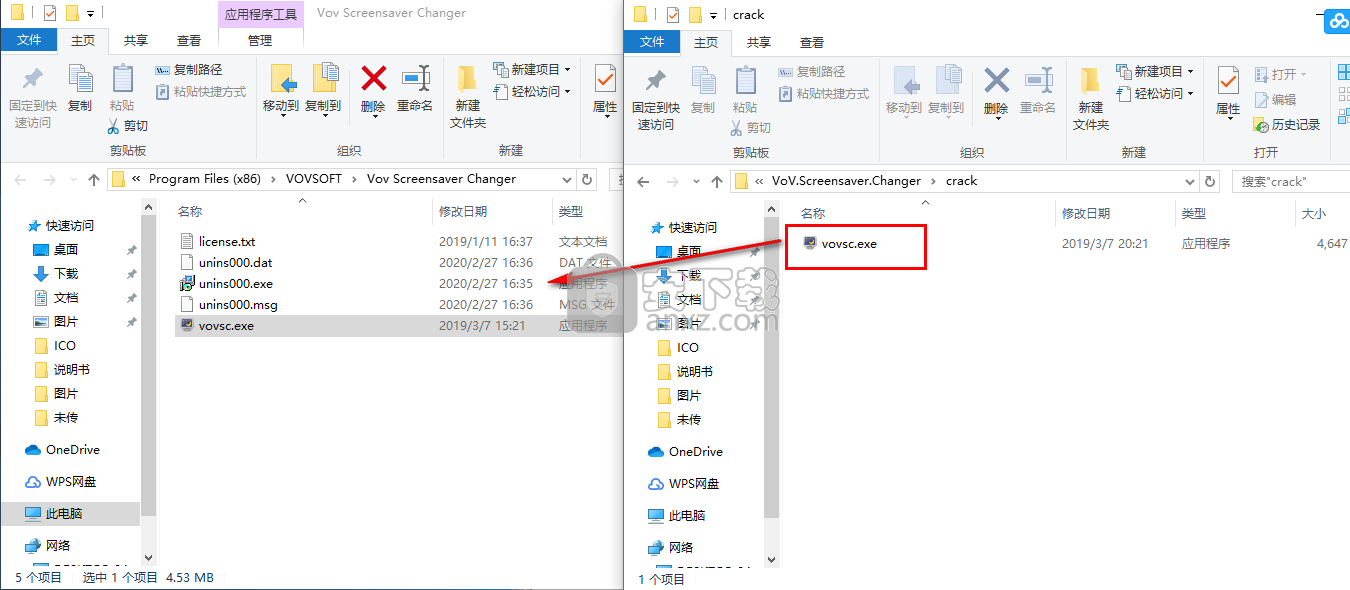This screenshot has height=590, width=1350.
Task: Open Easy access (轻松访问) dropdown in left window
Action: point(532,91)
